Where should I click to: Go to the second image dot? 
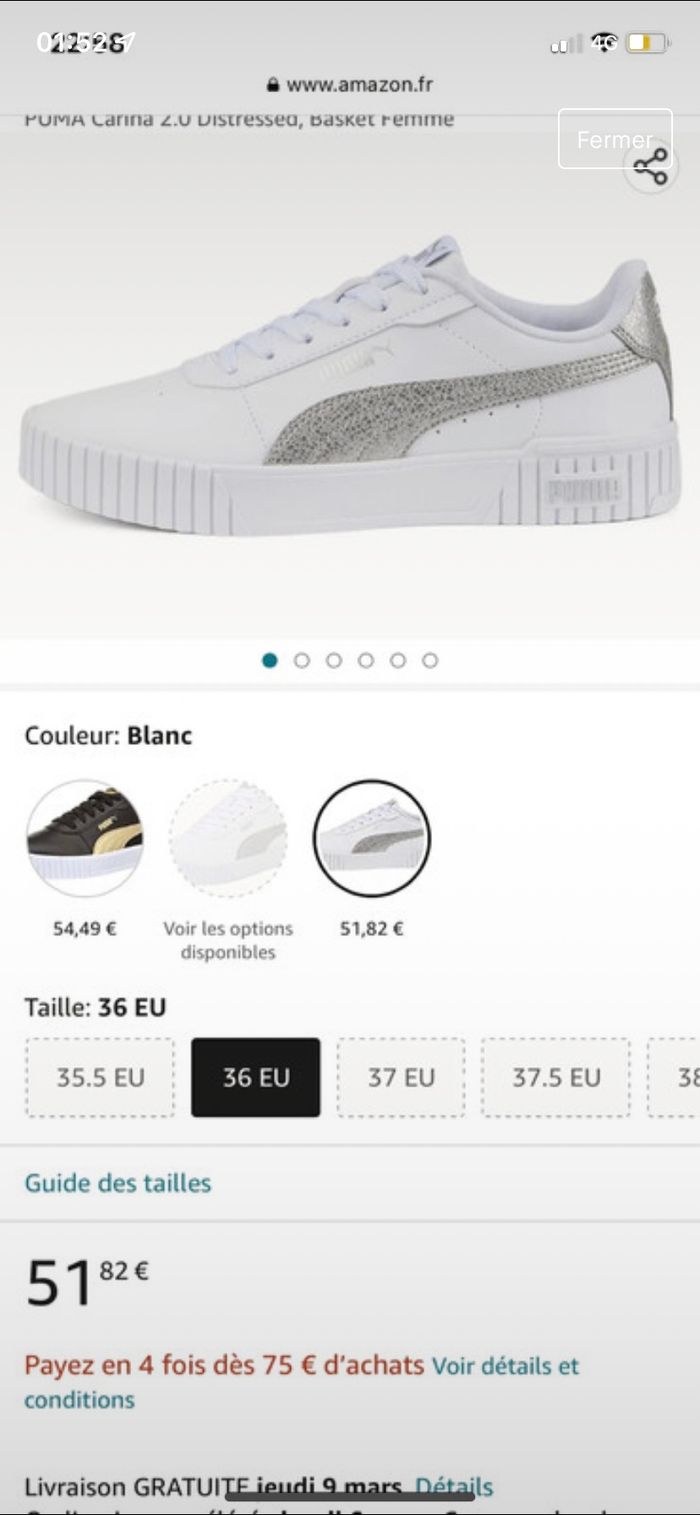click(302, 660)
